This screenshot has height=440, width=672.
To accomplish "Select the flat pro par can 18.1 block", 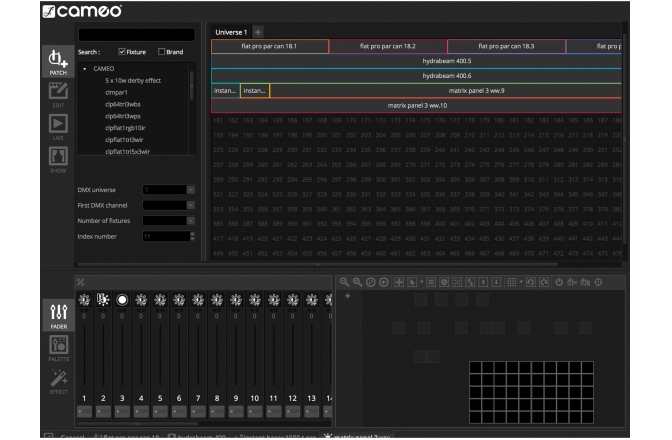I will pos(270,46).
